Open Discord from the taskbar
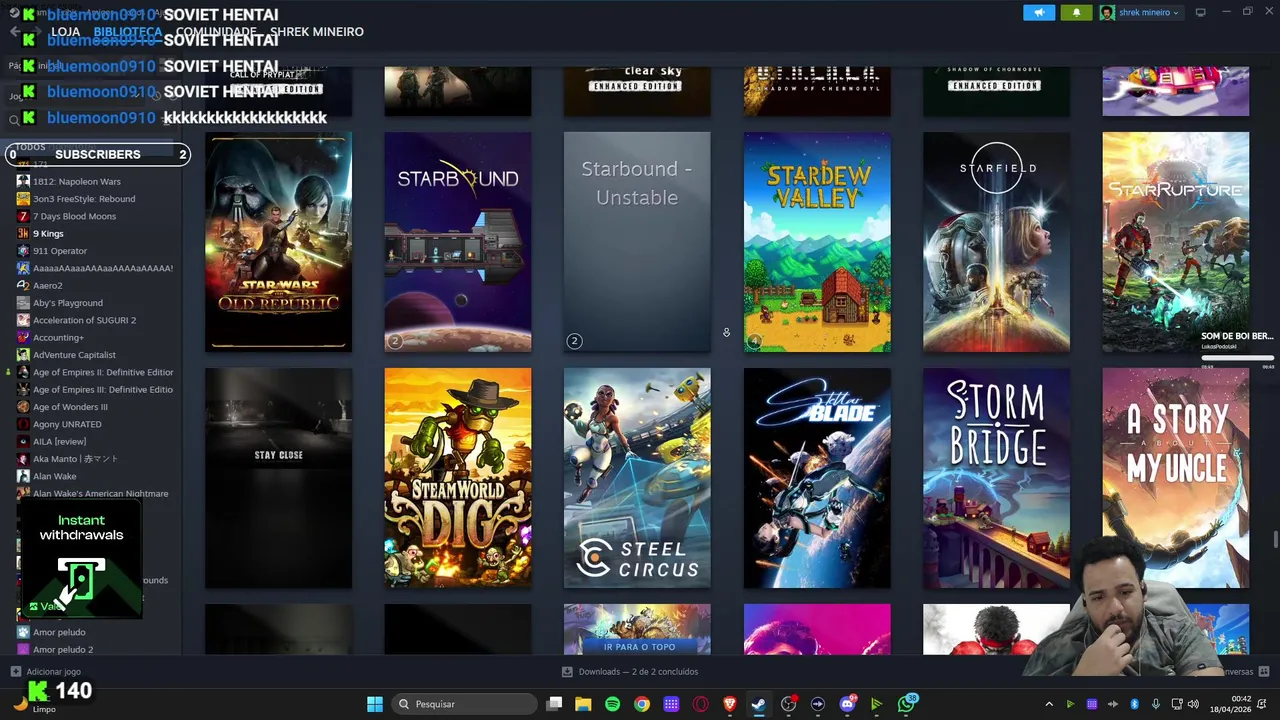 click(847, 704)
